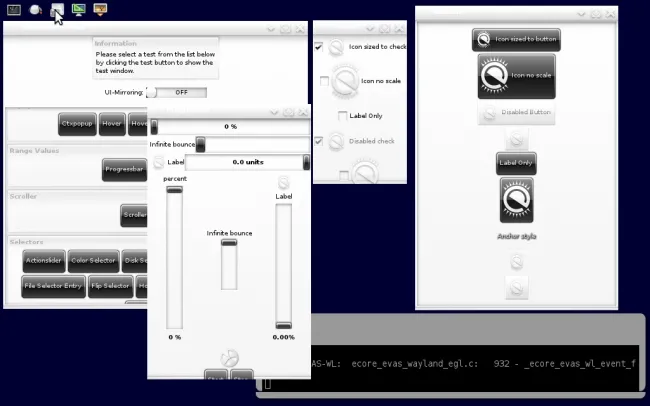Open the Color Selector test
The width and height of the screenshot is (650, 406).
pos(93,260)
